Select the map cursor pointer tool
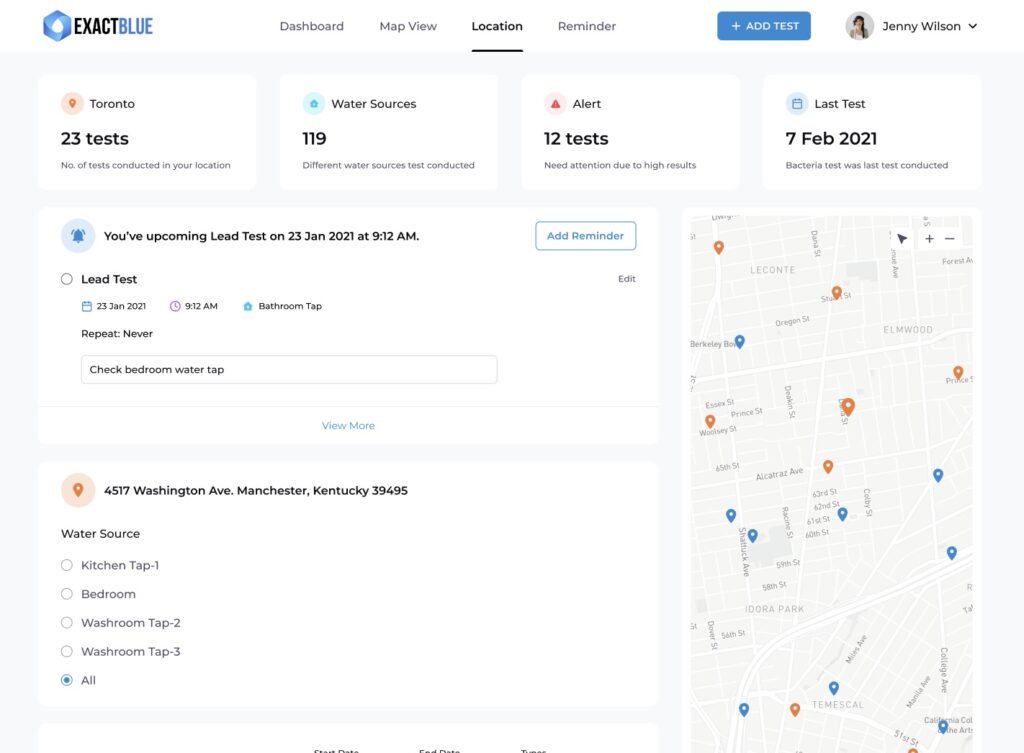The width and height of the screenshot is (1024, 753). click(x=903, y=239)
